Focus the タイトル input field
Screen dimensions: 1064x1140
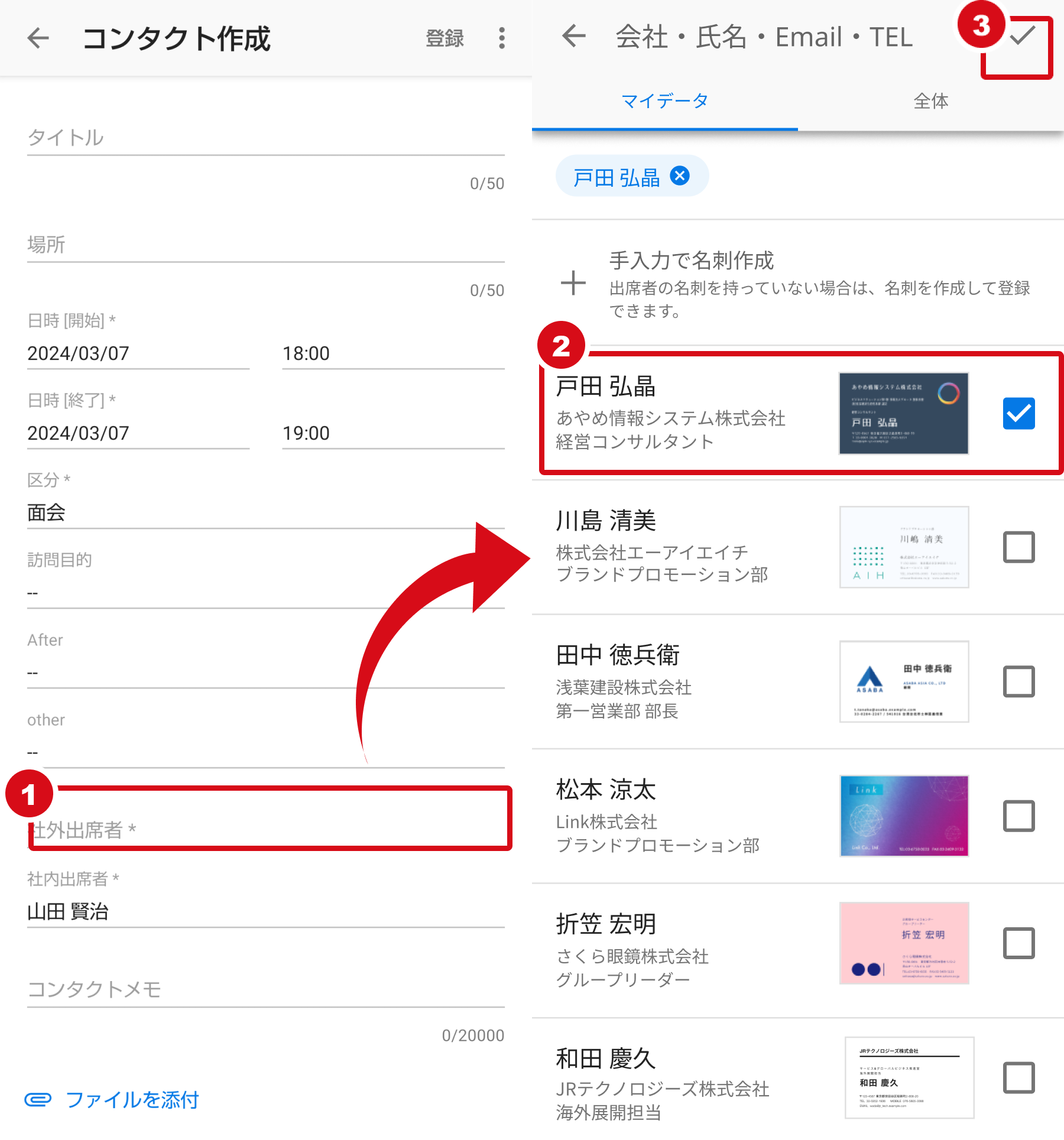[x=265, y=138]
